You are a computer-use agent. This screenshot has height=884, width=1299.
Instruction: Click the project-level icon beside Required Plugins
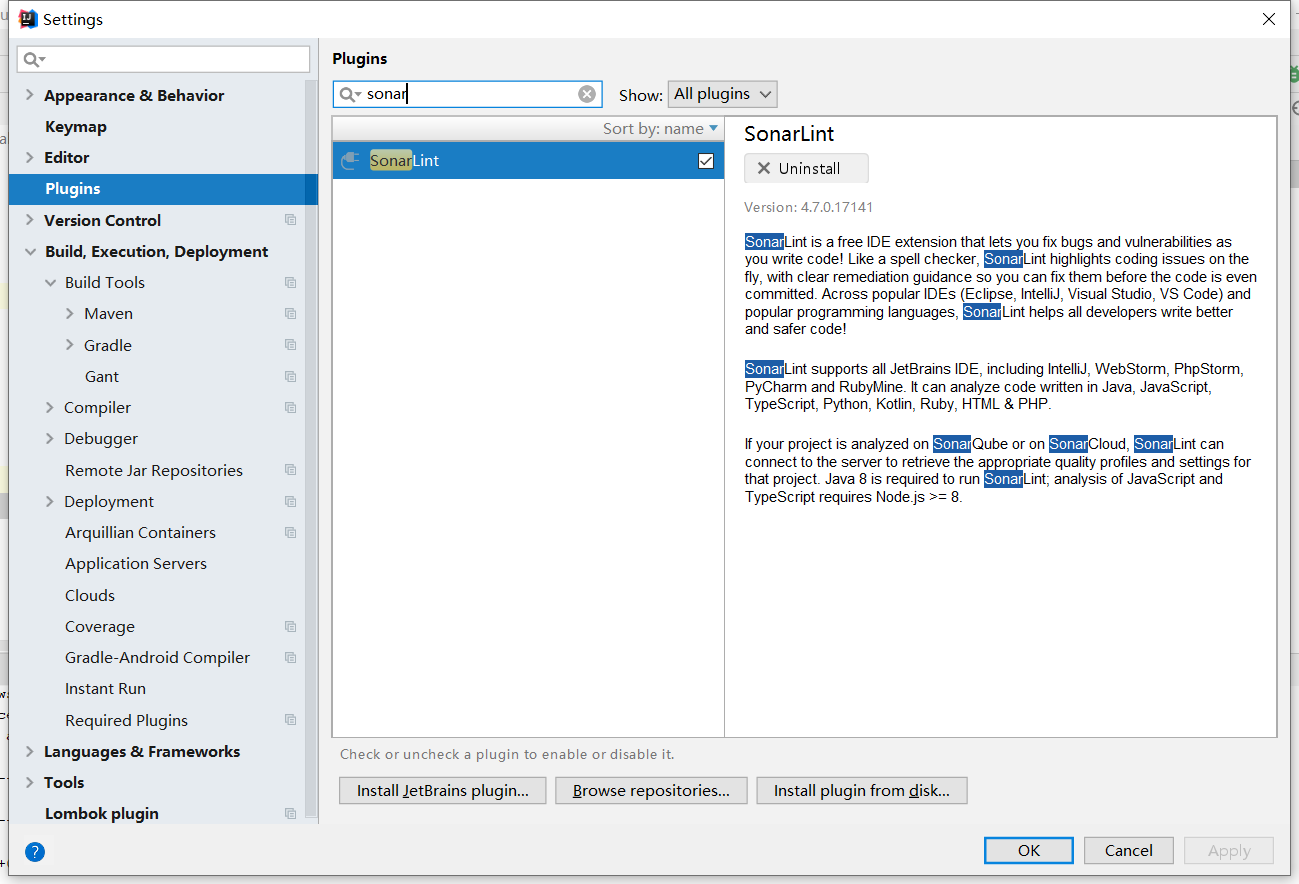pyautogui.click(x=291, y=720)
